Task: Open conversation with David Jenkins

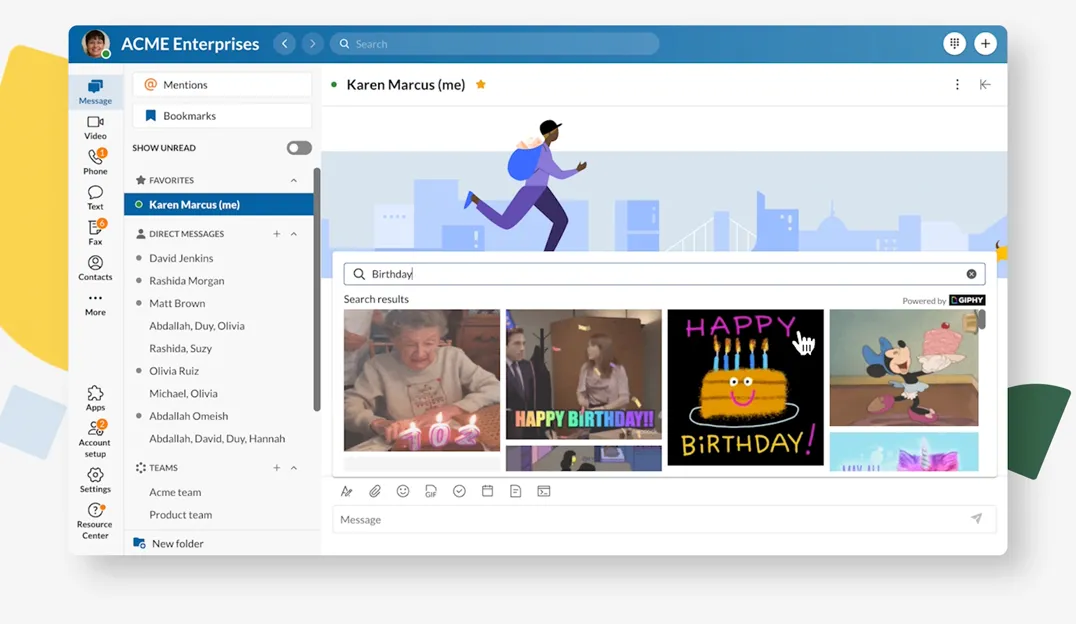Action: pos(181,258)
